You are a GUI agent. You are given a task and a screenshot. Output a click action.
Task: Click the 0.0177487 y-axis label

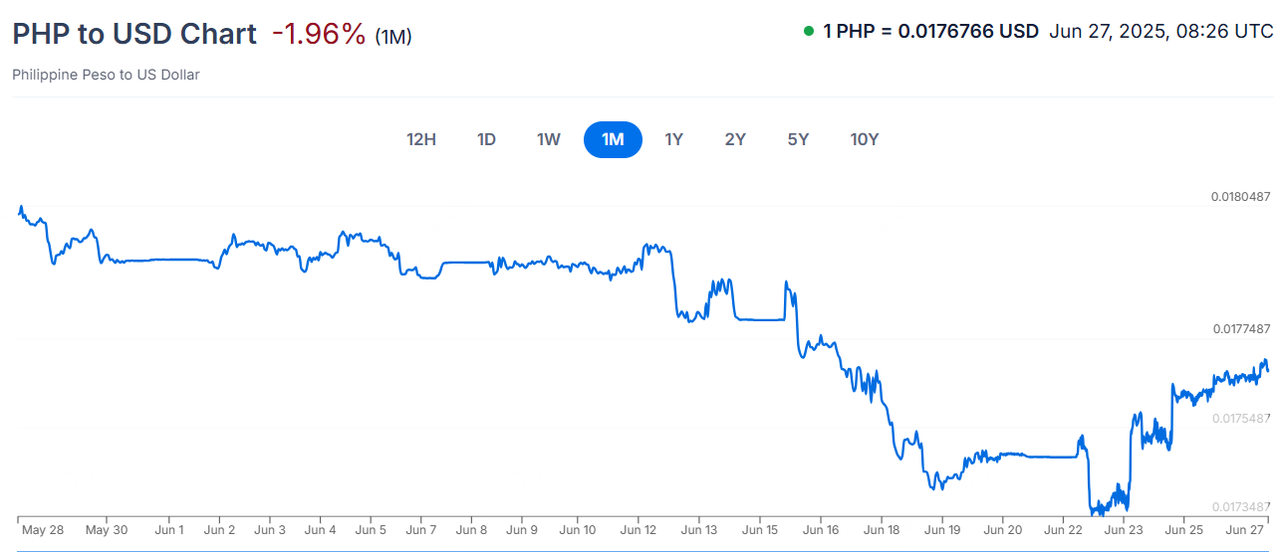[1241, 329]
